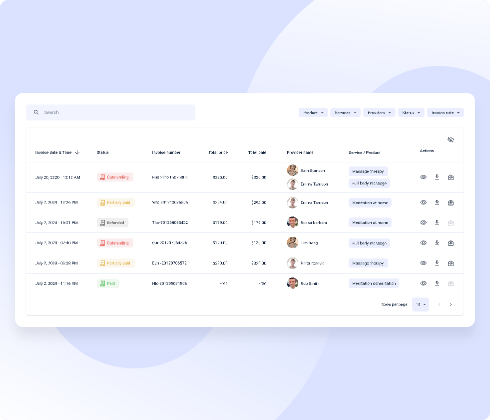Screen dimensions: 490x420
Task: Open the Providers filter dropdown
Action: [379, 113]
